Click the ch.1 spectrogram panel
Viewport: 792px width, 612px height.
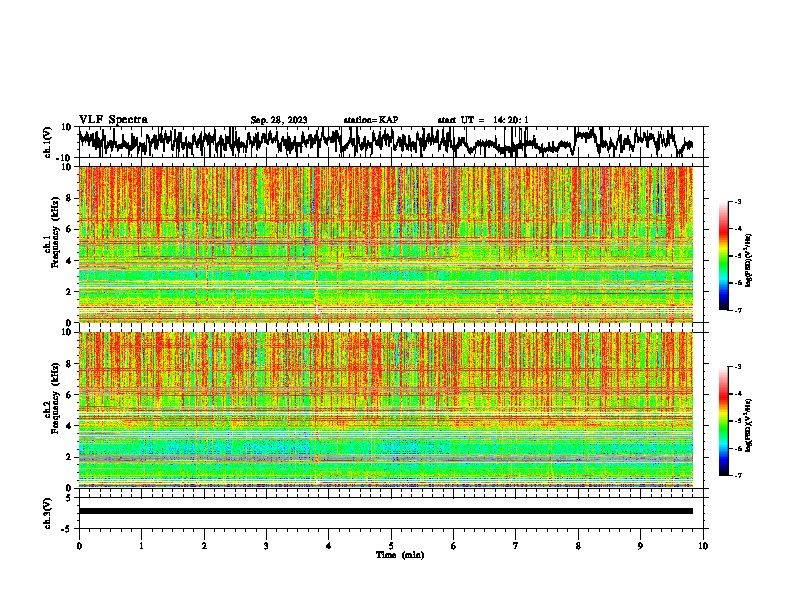pyautogui.click(x=385, y=244)
